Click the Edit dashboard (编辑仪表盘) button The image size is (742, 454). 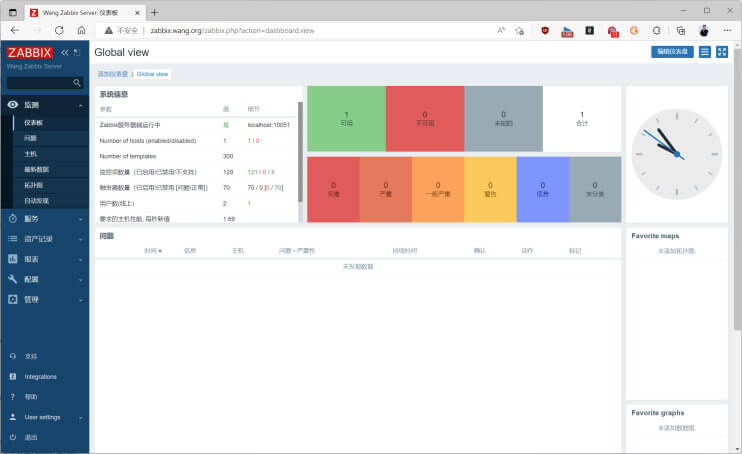[672, 52]
